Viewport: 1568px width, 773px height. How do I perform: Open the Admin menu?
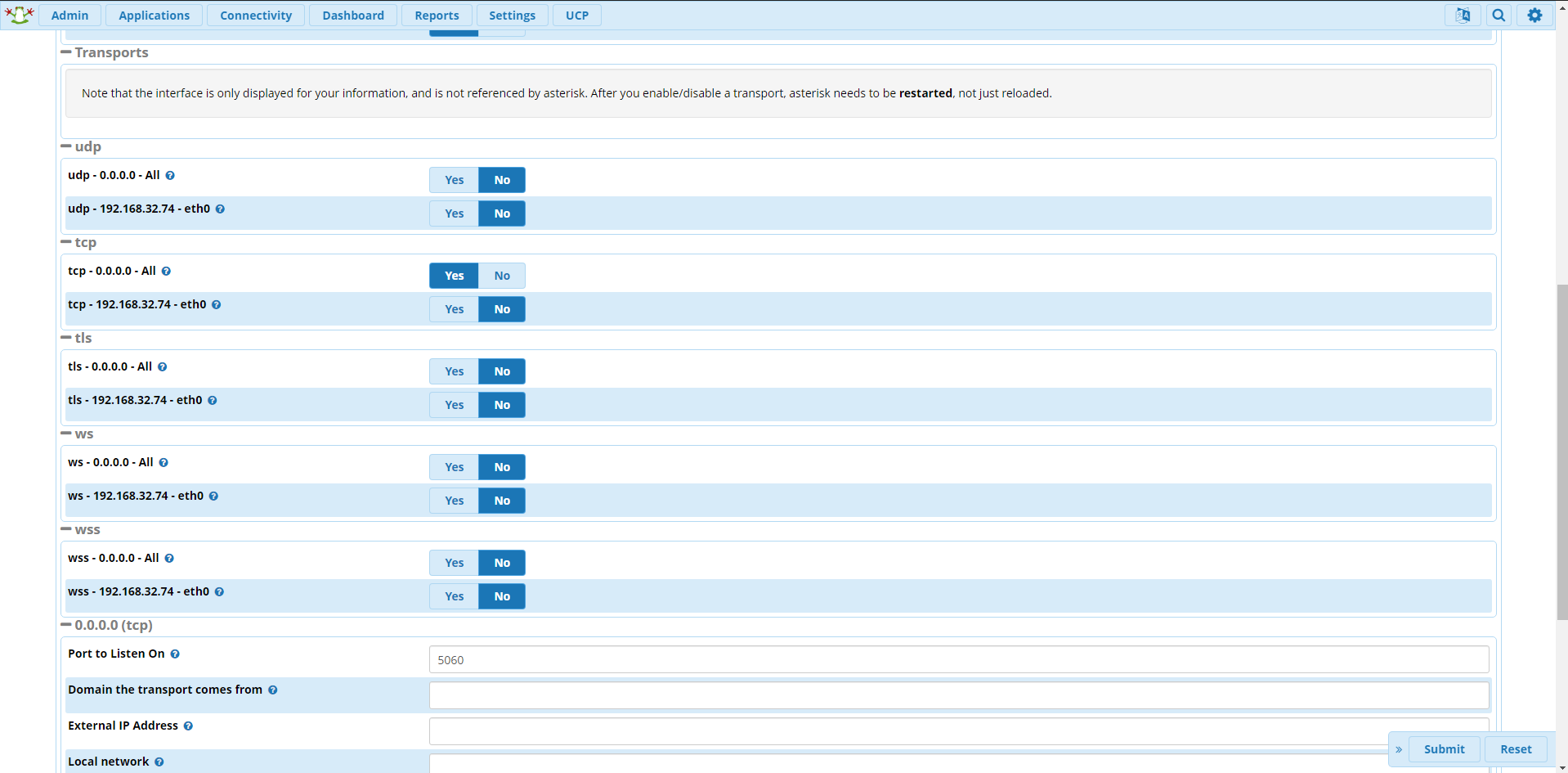(x=69, y=15)
